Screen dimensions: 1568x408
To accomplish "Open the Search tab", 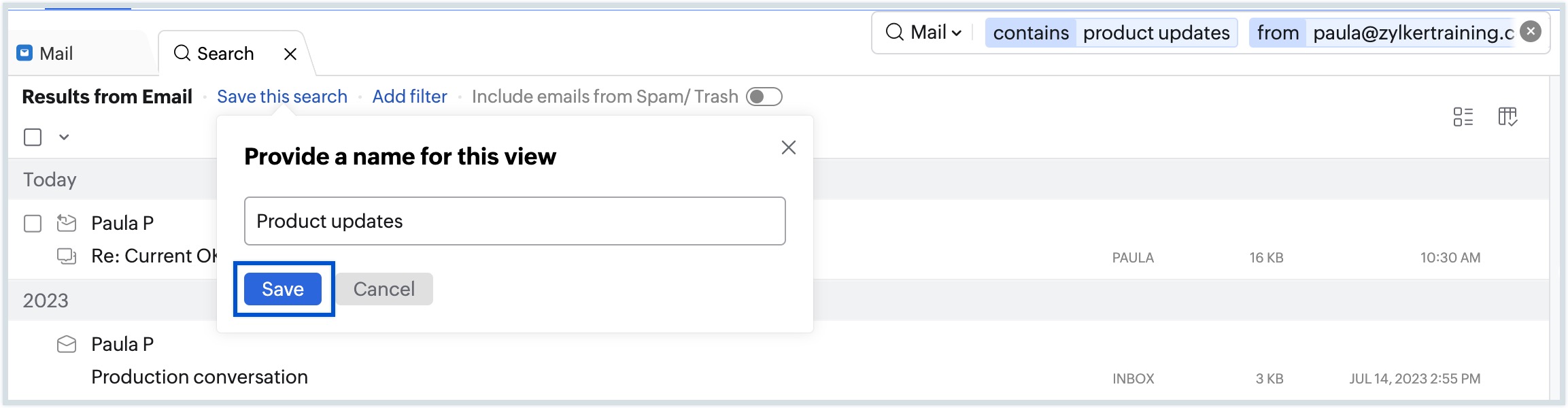I will [x=225, y=53].
